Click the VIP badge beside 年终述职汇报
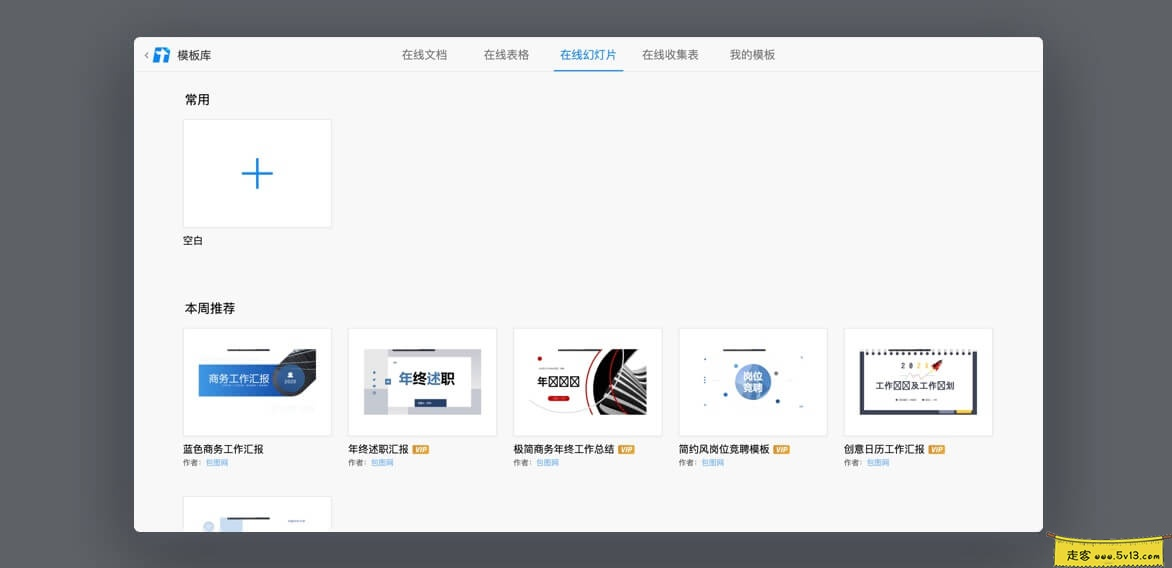 tap(421, 449)
